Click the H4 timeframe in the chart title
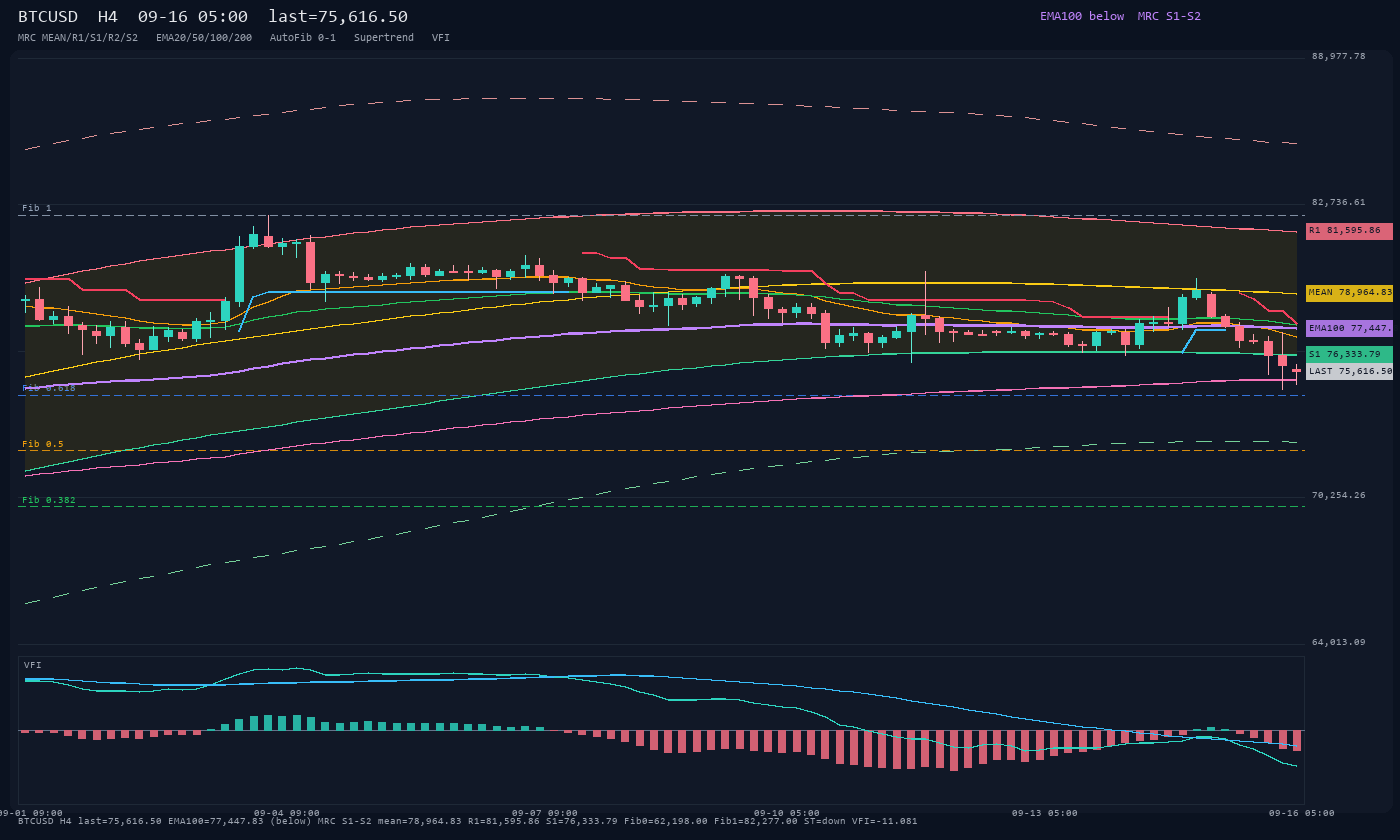This screenshot has height=840, width=1400. tap(108, 16)
